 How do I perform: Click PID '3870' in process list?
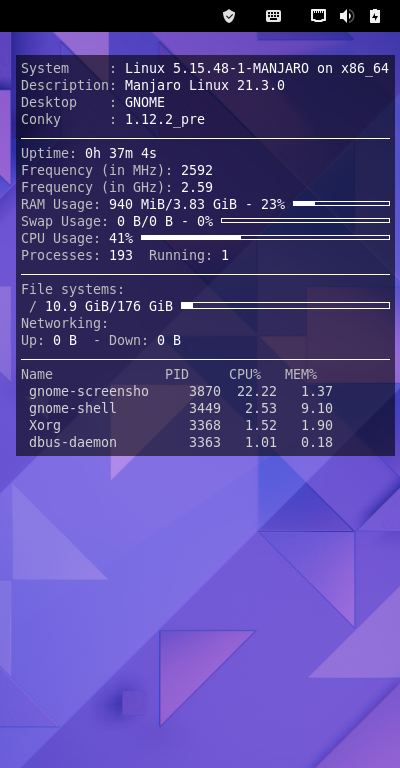(x=205, y=392)
